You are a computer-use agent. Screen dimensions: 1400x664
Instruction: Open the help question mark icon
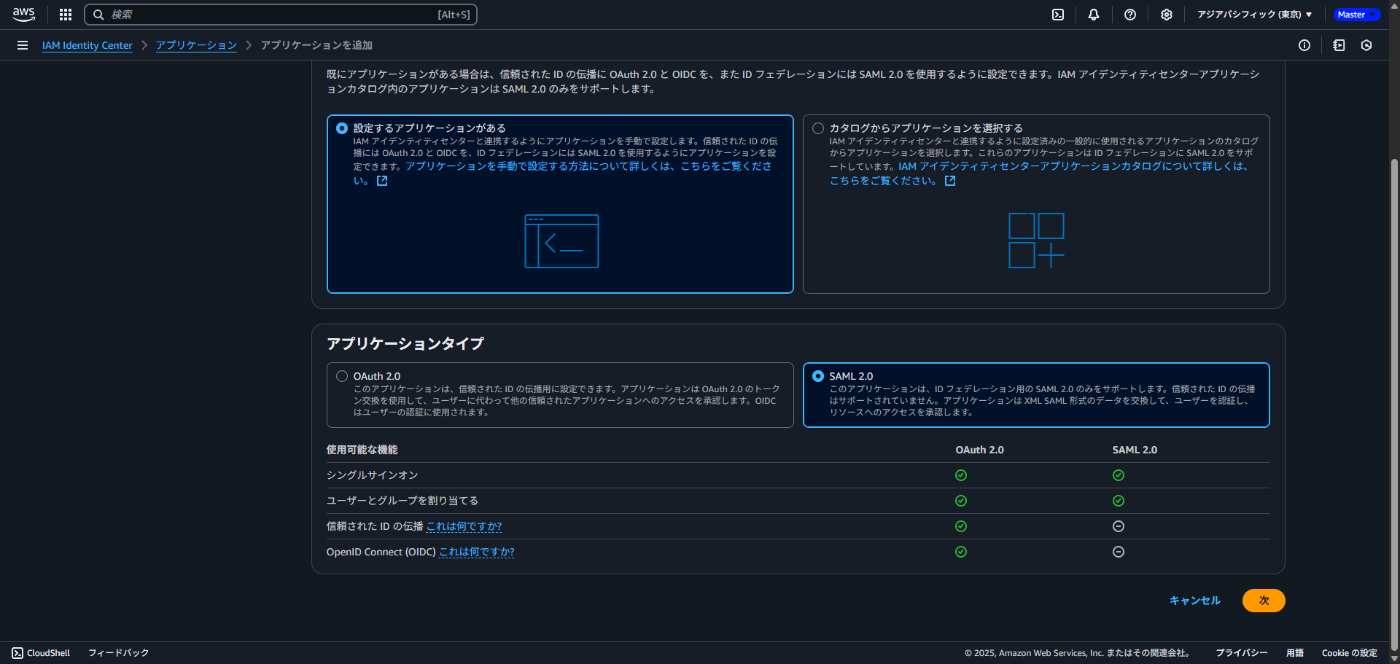coord(1130,14)
